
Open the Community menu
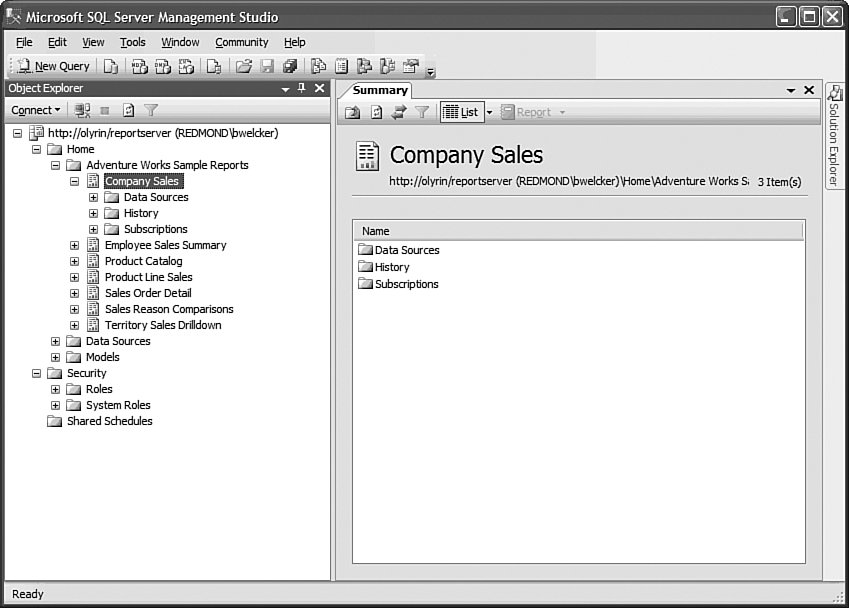pyautogui.click(x=241, y=42)
